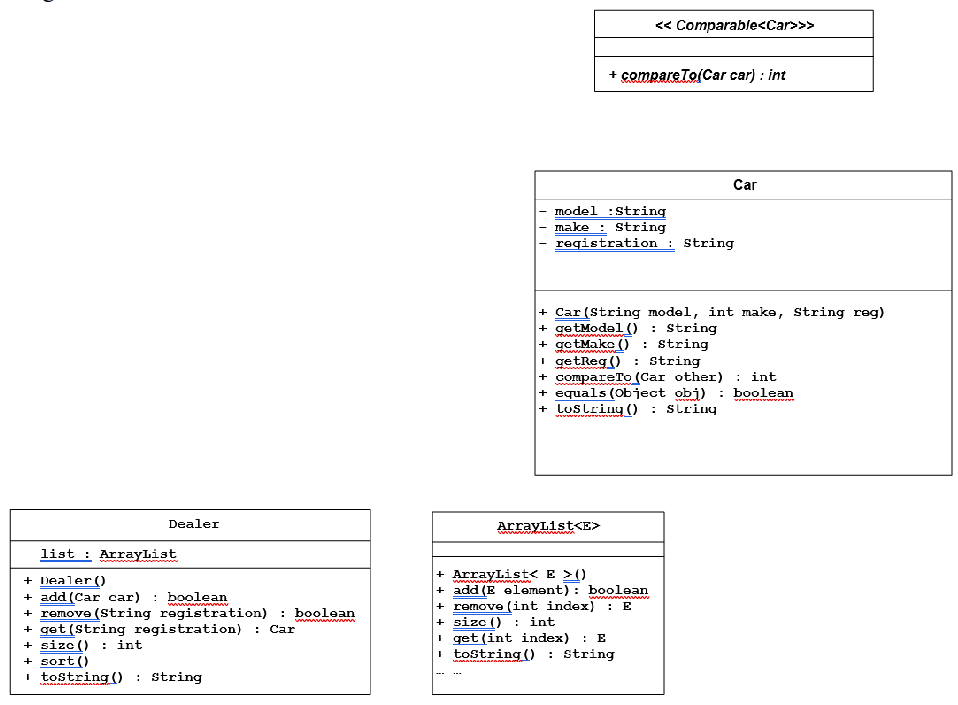Click the compareTo(Car car) : int method in Comparable
958x705 pixels.
pos(697,75)
